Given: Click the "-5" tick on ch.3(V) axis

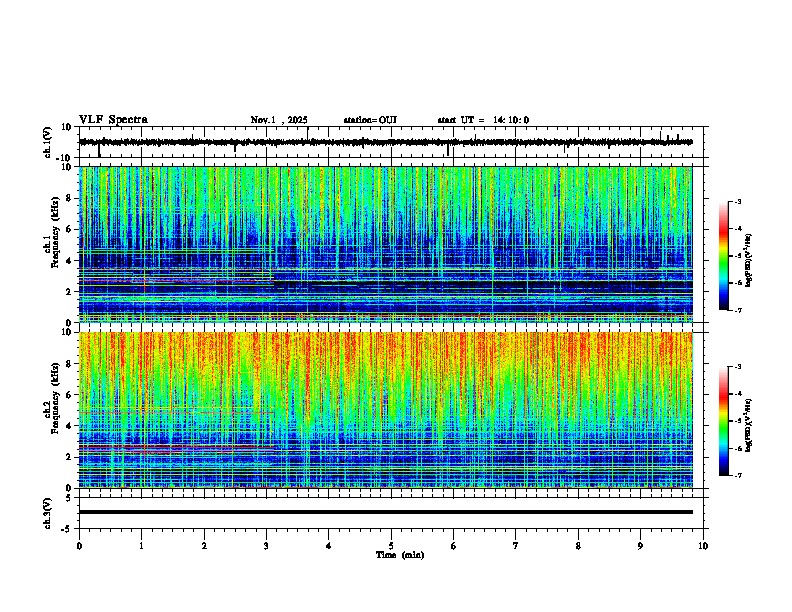Looking at the screenshot, I should point(68,529).
